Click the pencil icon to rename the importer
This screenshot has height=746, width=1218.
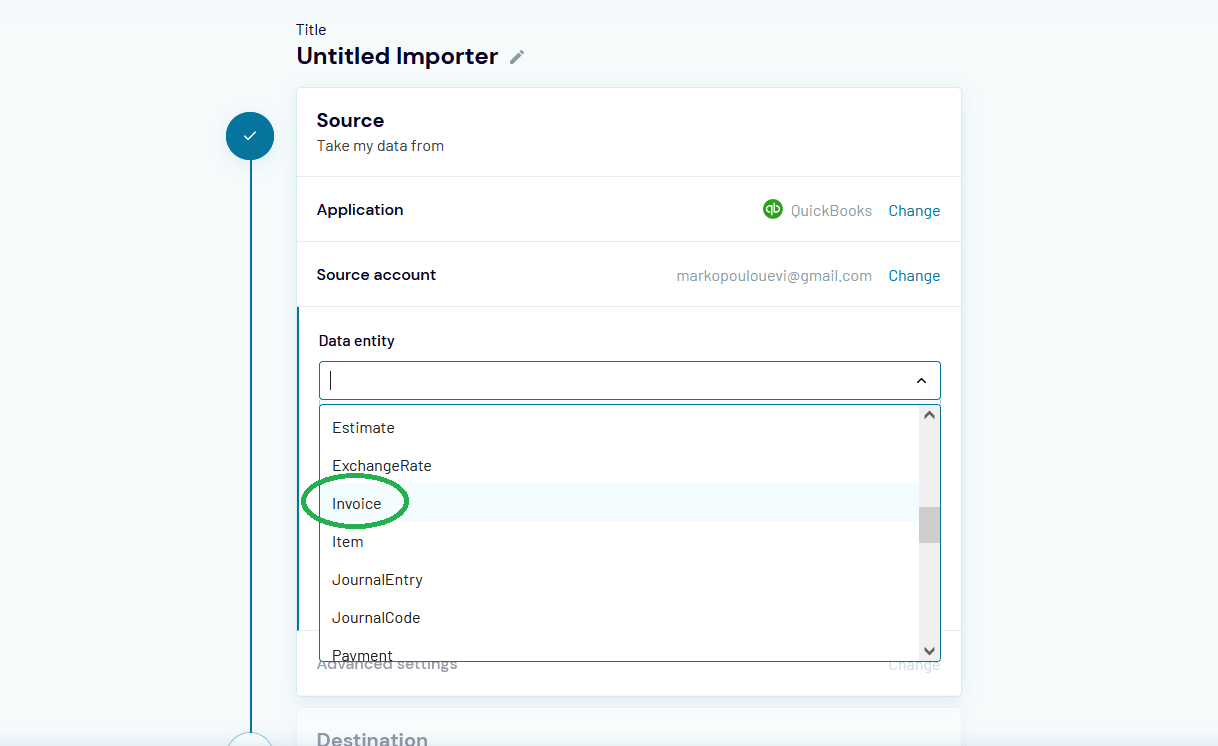click(516, 57)
